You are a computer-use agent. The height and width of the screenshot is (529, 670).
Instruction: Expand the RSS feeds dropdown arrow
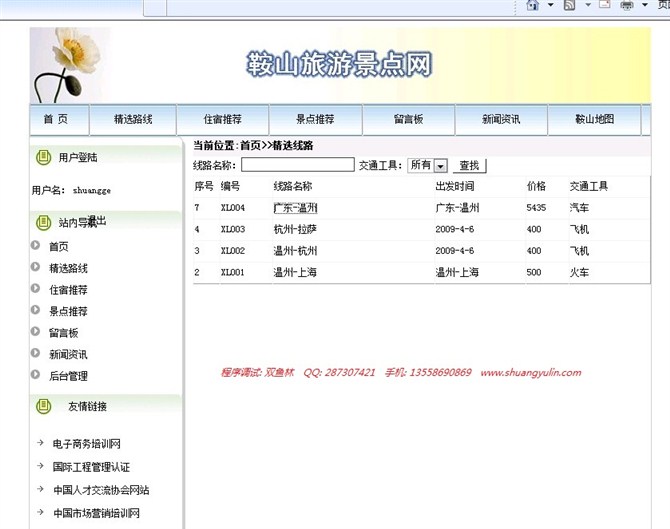coord(587,6)
